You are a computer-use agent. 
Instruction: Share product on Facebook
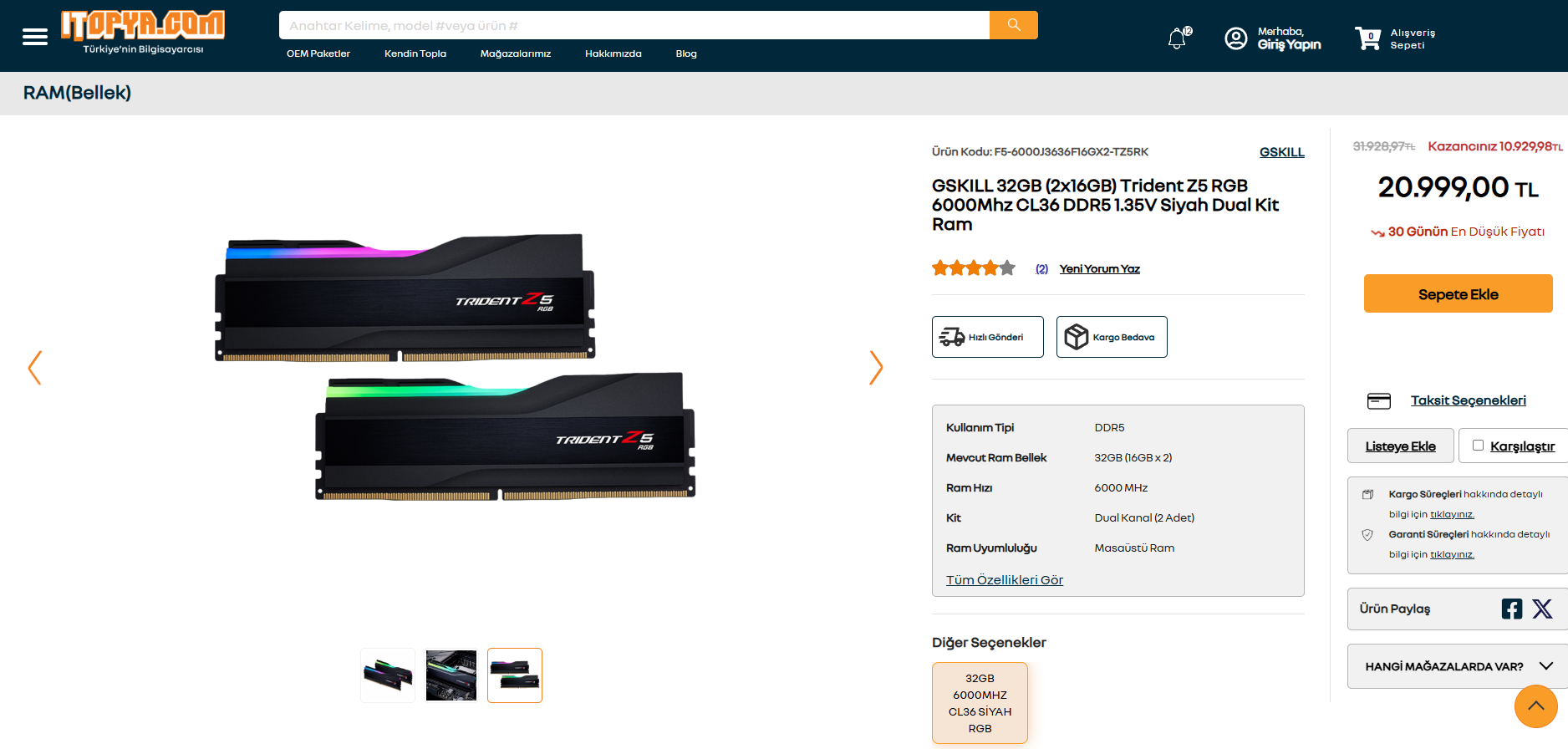[x=1512, y=609]
